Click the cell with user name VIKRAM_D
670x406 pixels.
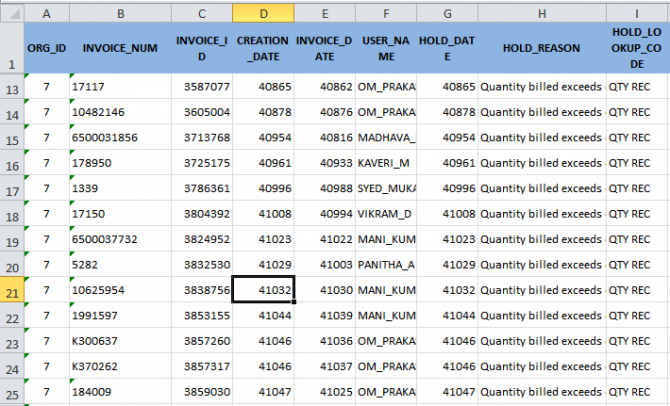click(386, 214)
